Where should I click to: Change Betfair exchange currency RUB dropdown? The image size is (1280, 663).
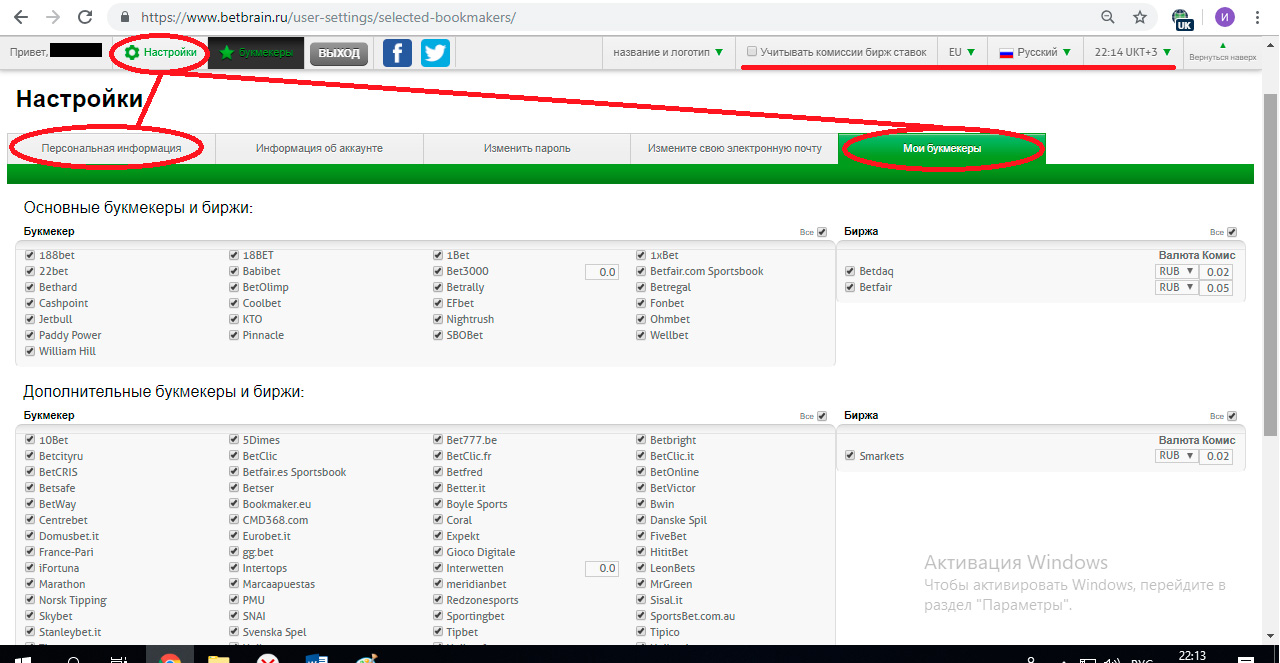[1177, 287]
